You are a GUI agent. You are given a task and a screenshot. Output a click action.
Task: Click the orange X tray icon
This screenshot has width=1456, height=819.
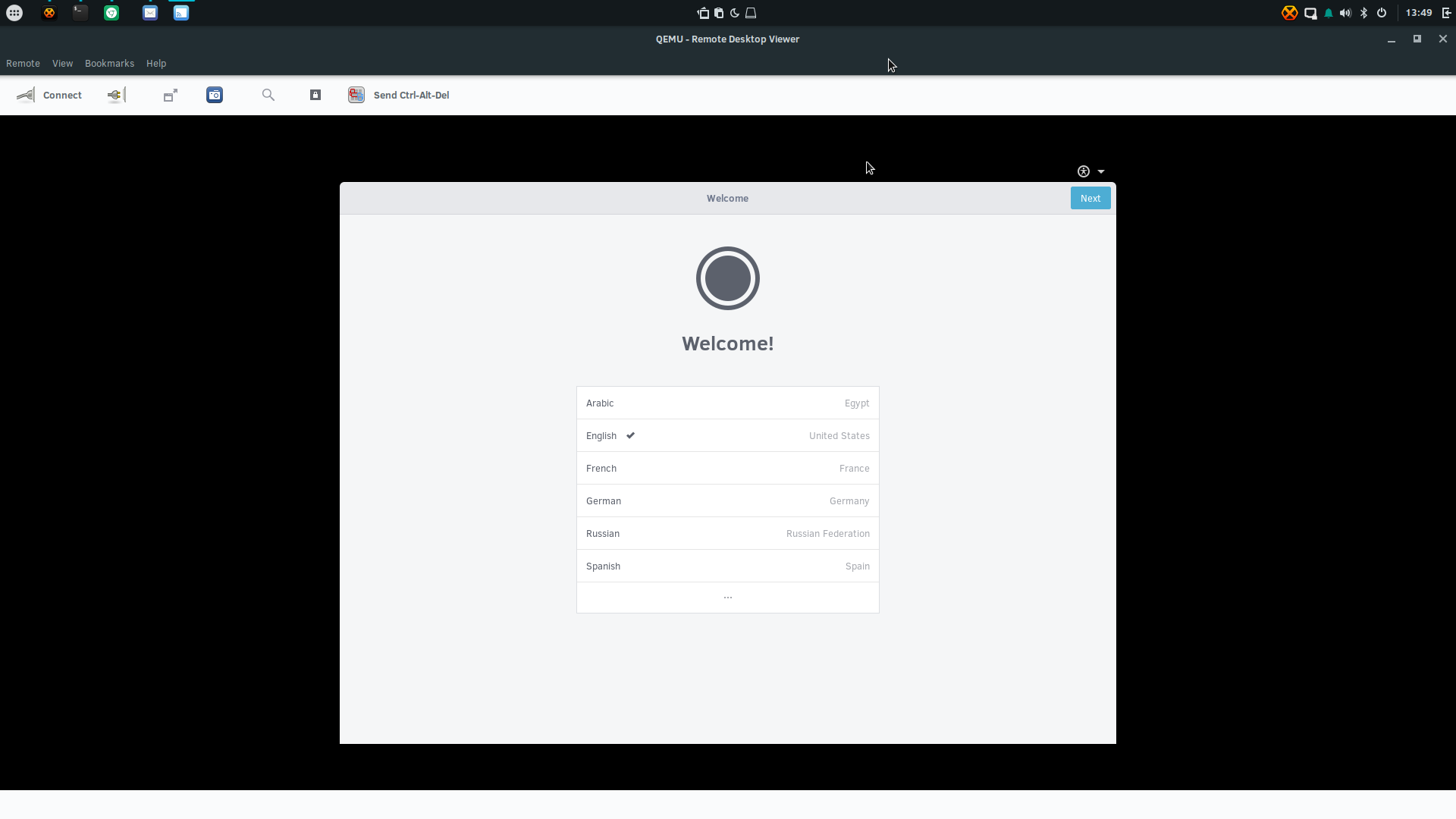(x=1289, y=13)
